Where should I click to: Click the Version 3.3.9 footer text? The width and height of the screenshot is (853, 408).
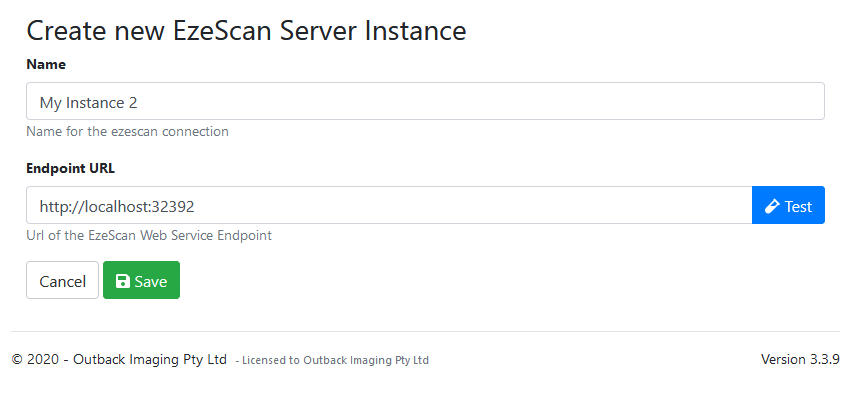tap(800, 359)
